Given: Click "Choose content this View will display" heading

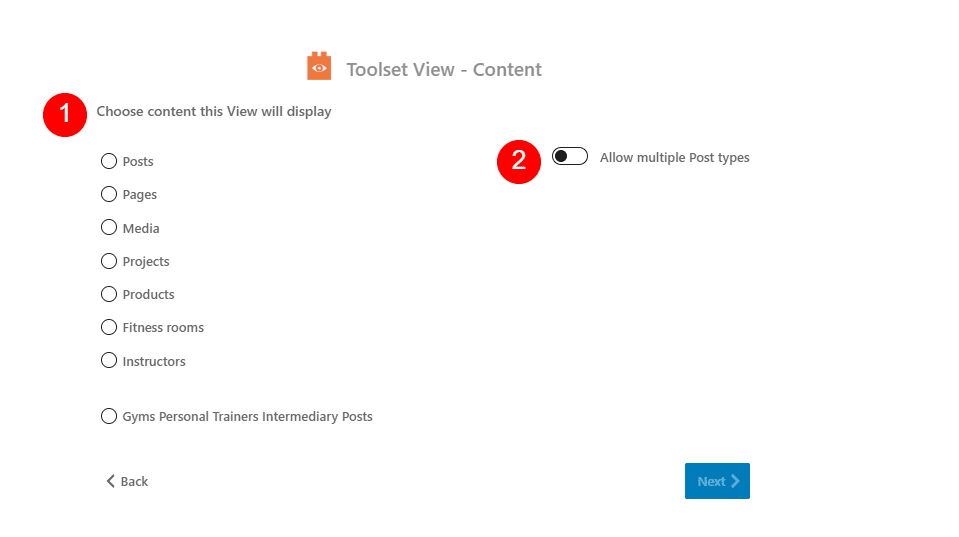Looking at the screenshot, I should 214,111.
